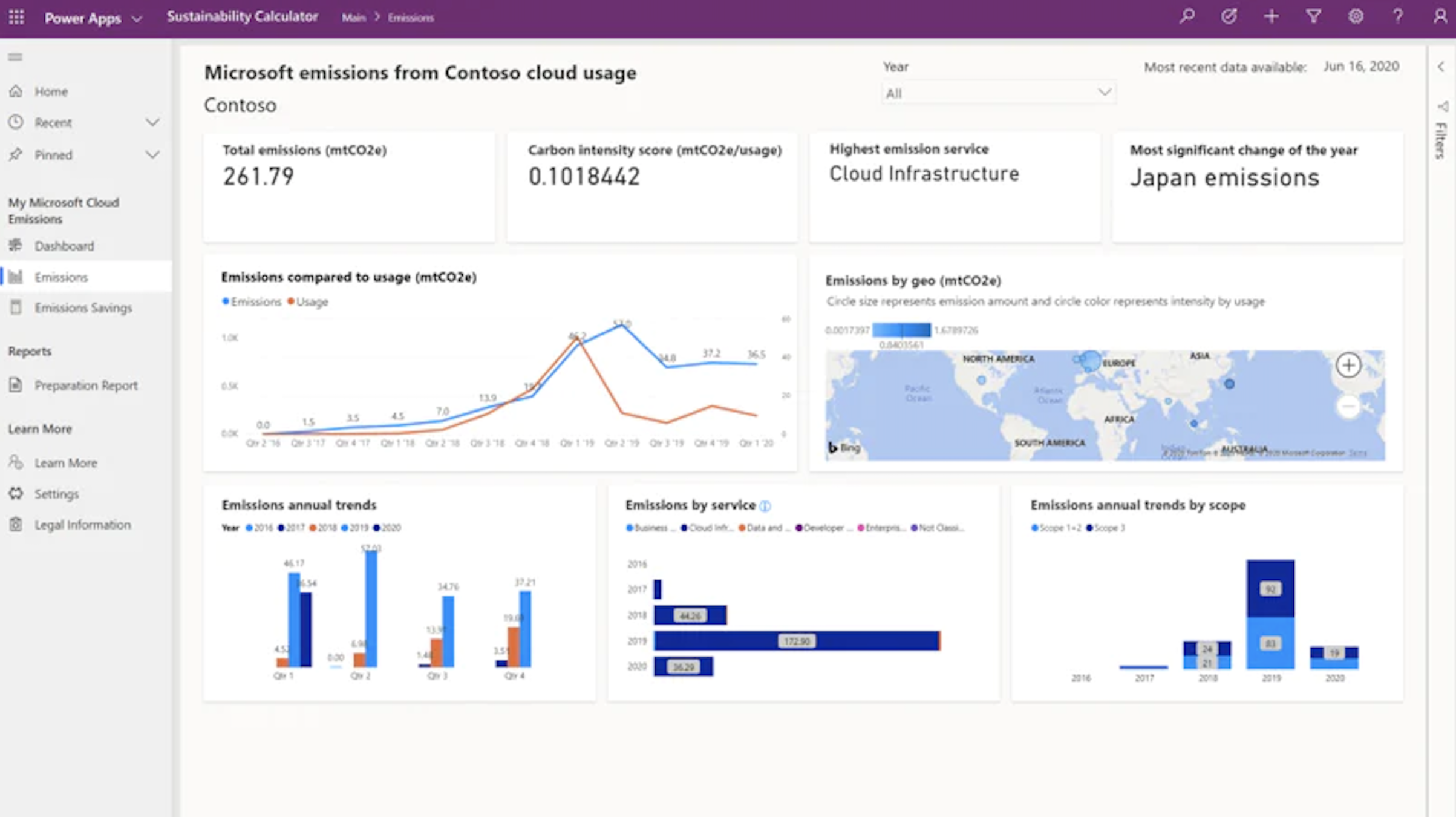Open the app launcher waffle icon
1456x817 pixels.
click(16, 17)
